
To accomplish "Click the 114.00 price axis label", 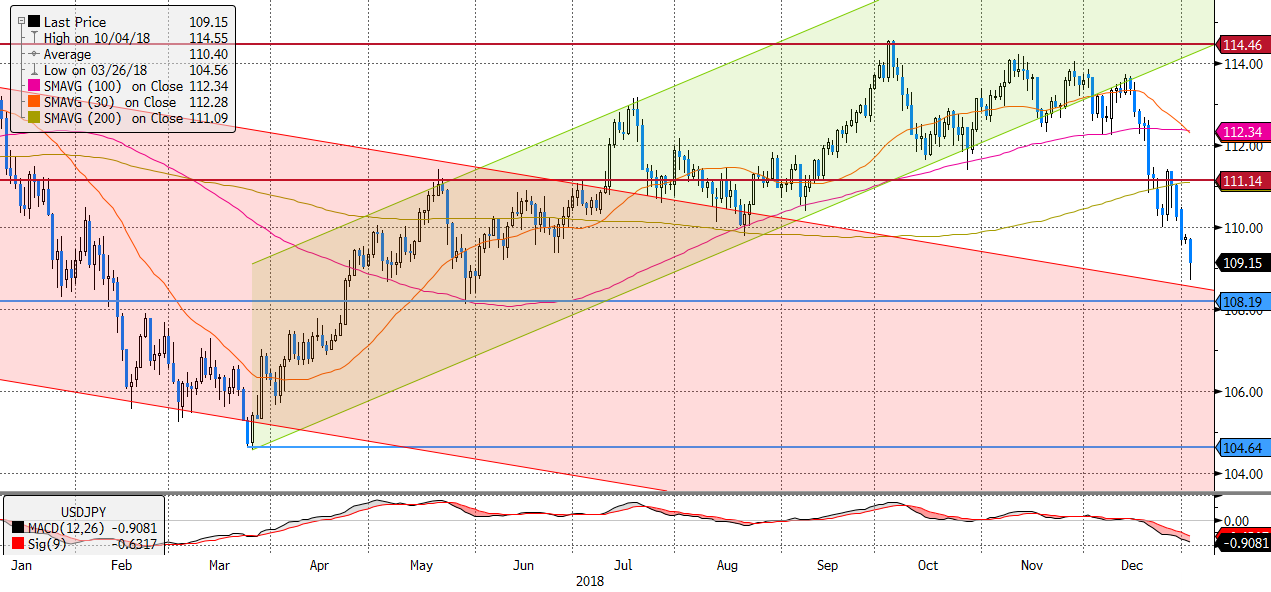I will pyautogui.click(x=1242, y=64).
